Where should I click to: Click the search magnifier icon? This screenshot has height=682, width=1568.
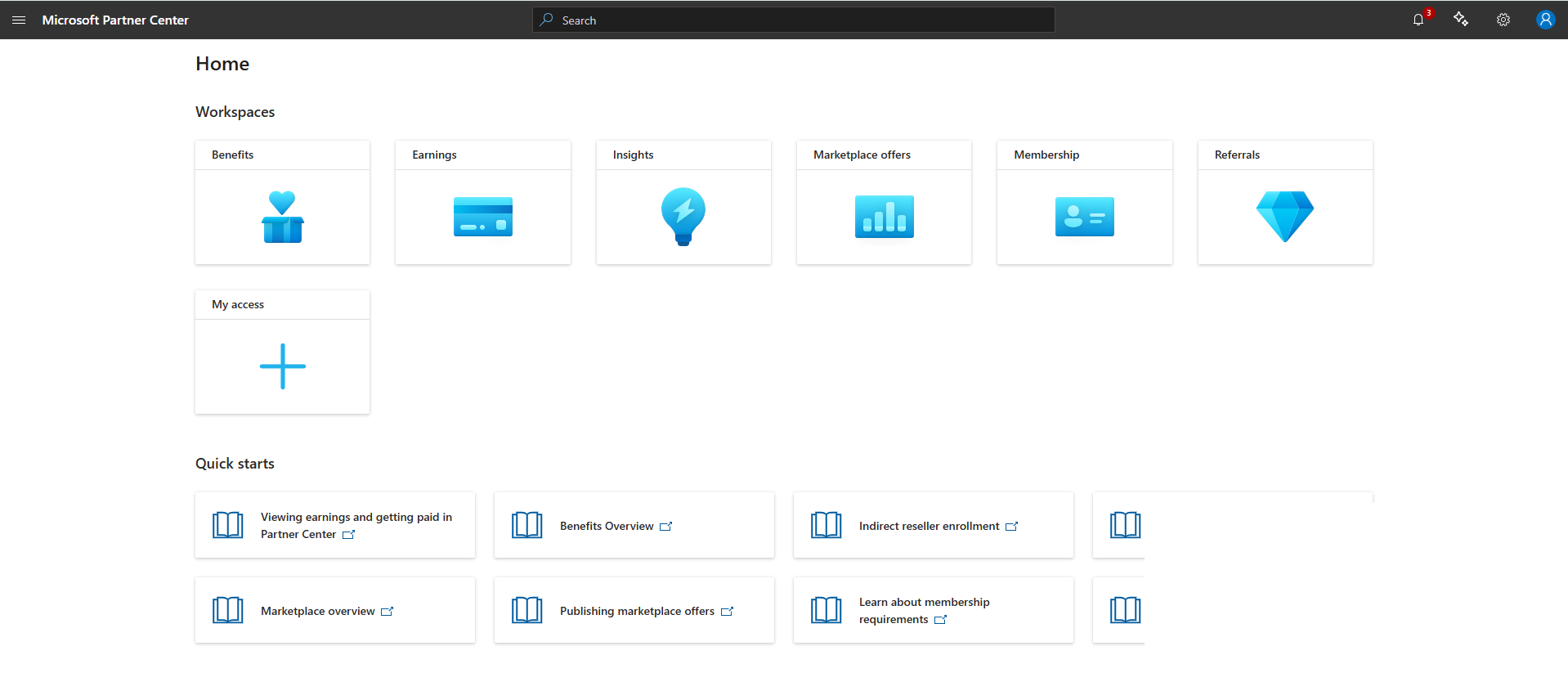[547, 20]
